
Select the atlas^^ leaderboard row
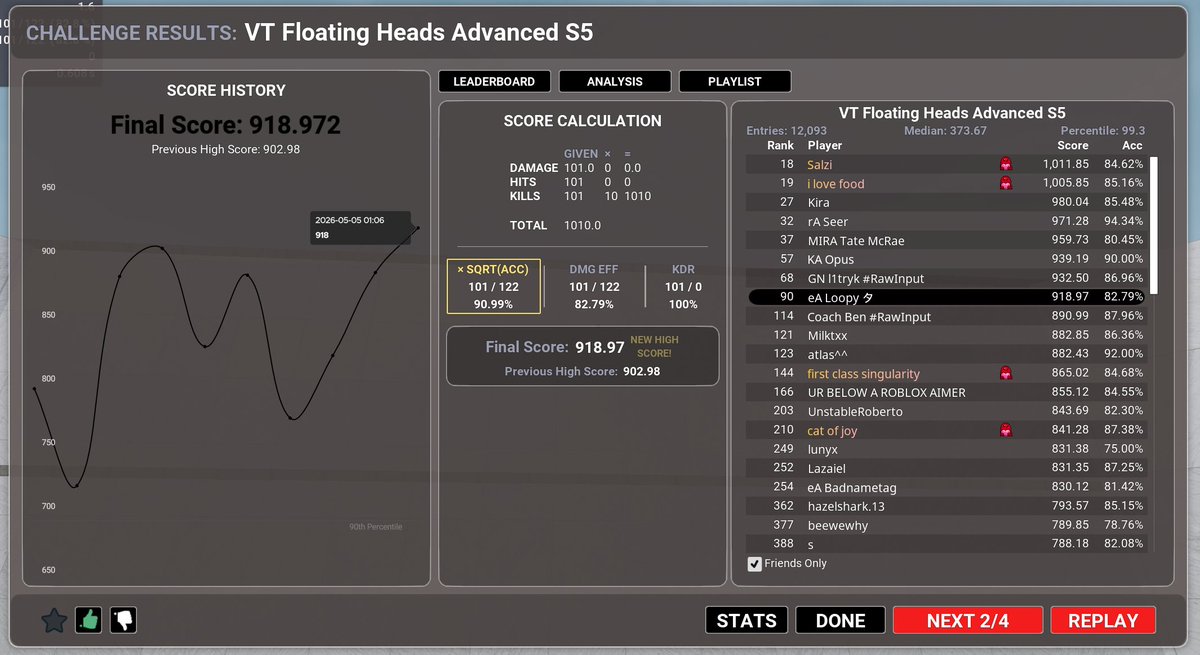click(x=947, y=354)
